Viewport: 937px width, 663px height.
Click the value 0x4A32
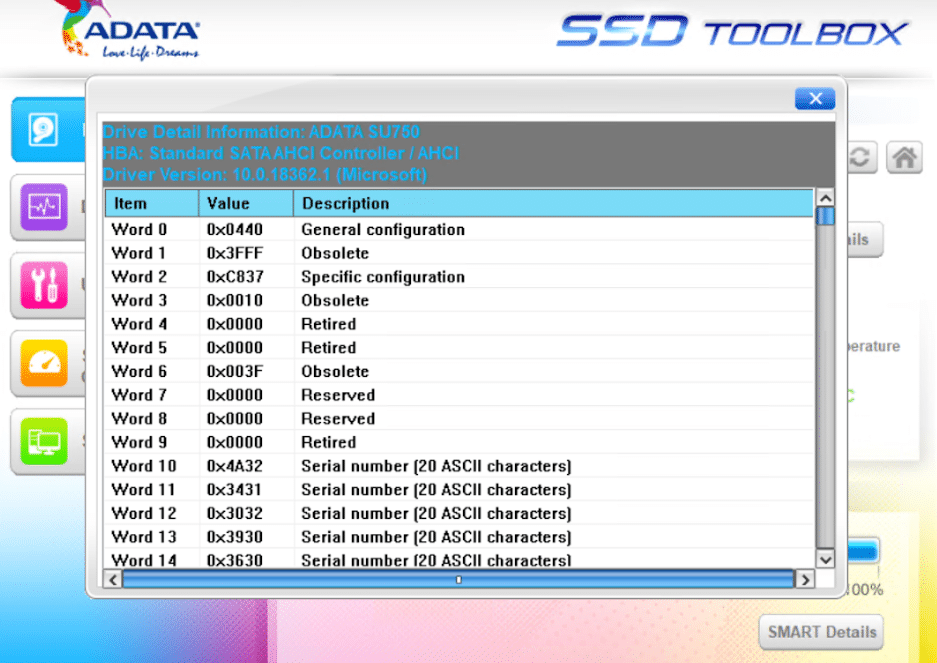pos(235,466)
